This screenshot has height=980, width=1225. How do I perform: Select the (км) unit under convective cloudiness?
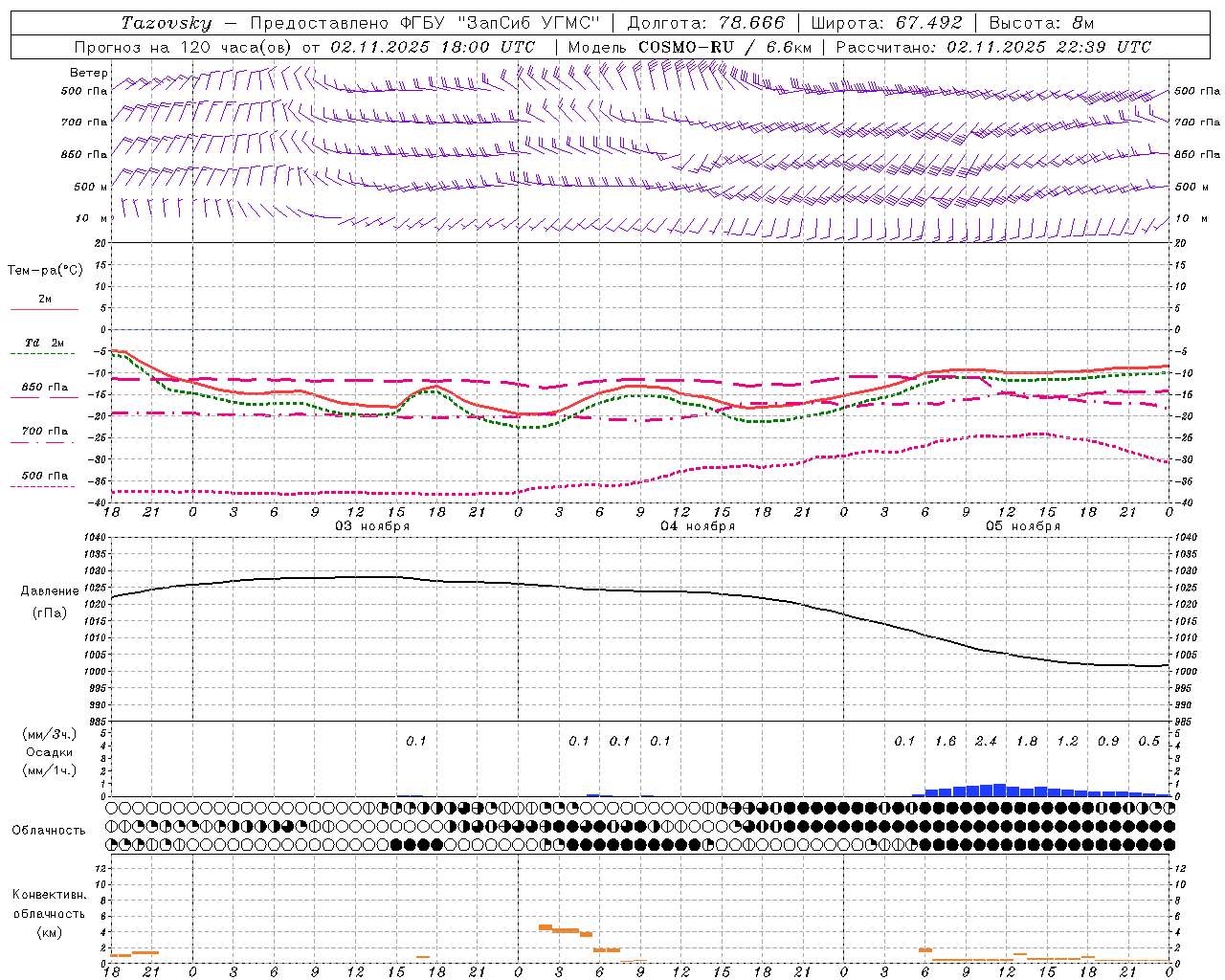pyautogui.click(x=50, y=932)
